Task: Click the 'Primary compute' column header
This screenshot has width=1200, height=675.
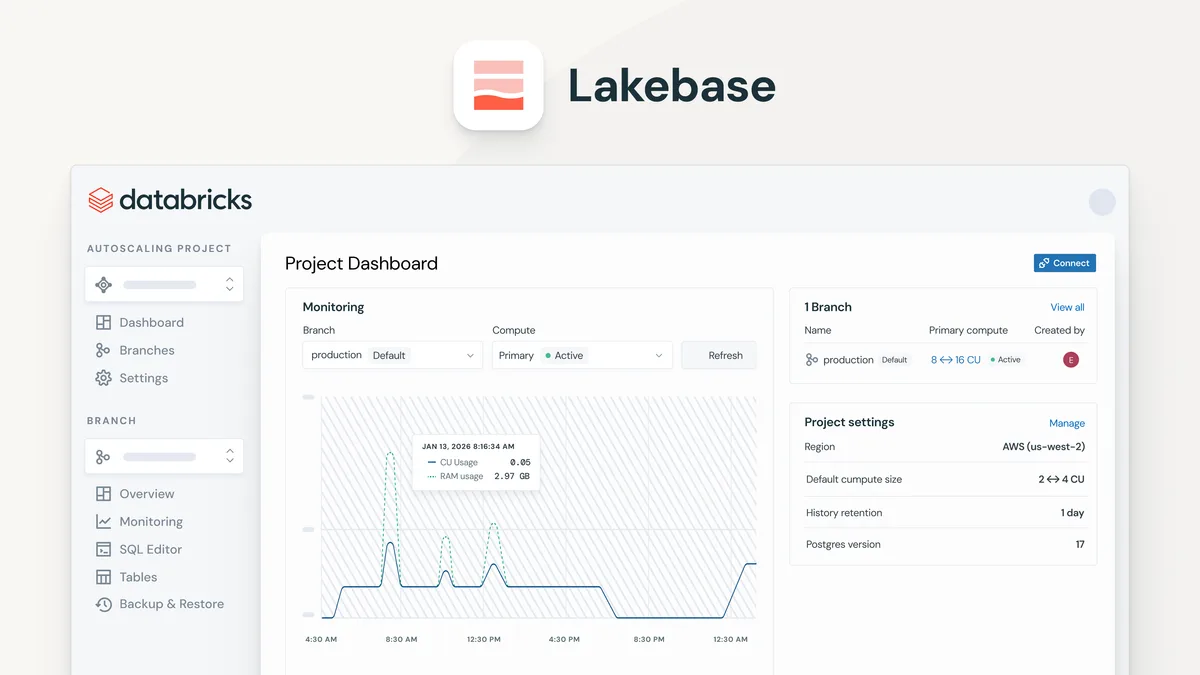Action: [x=968, y=330]
